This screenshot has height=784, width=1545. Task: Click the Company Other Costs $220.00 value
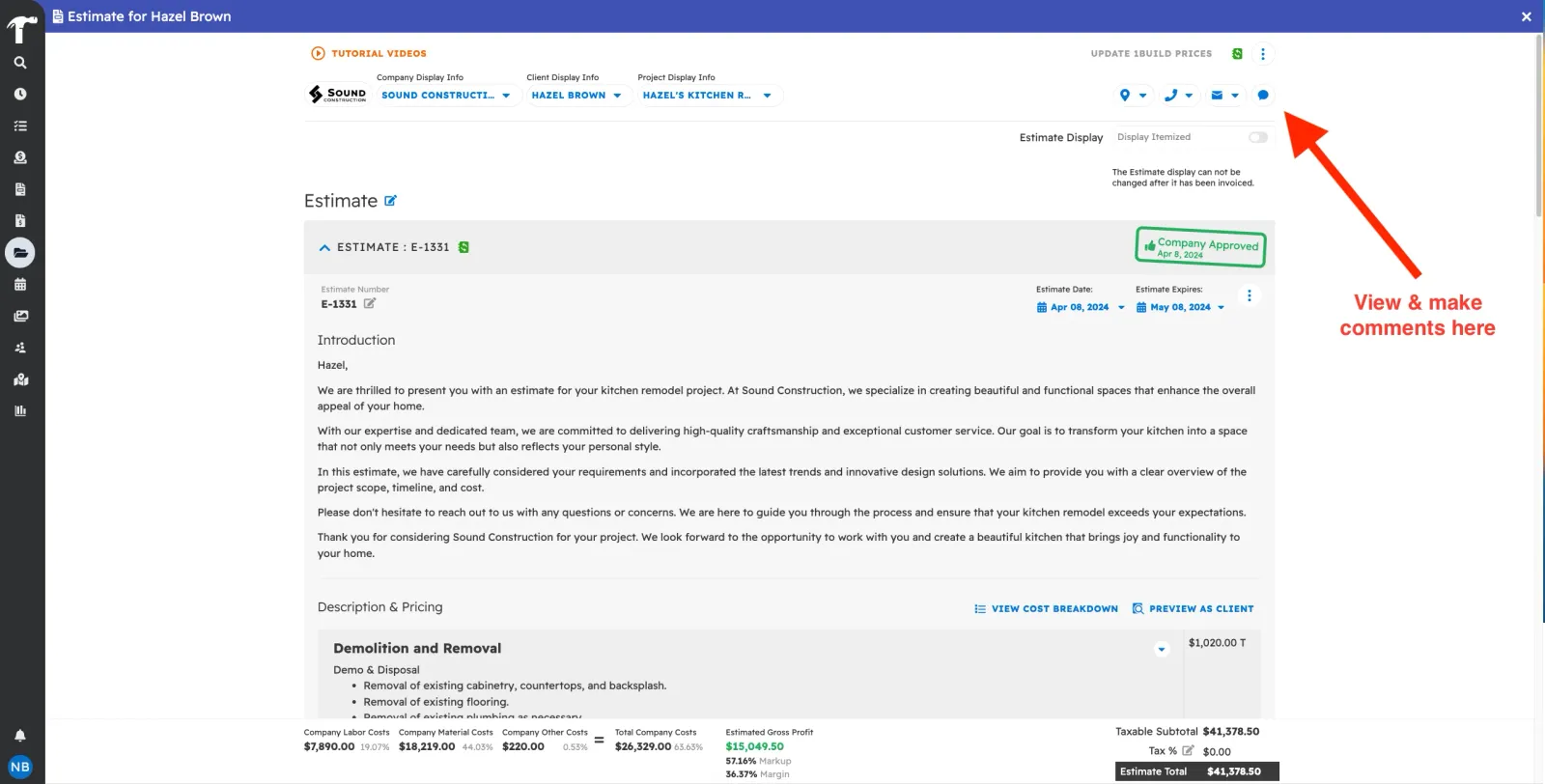(x=523, y=746)
